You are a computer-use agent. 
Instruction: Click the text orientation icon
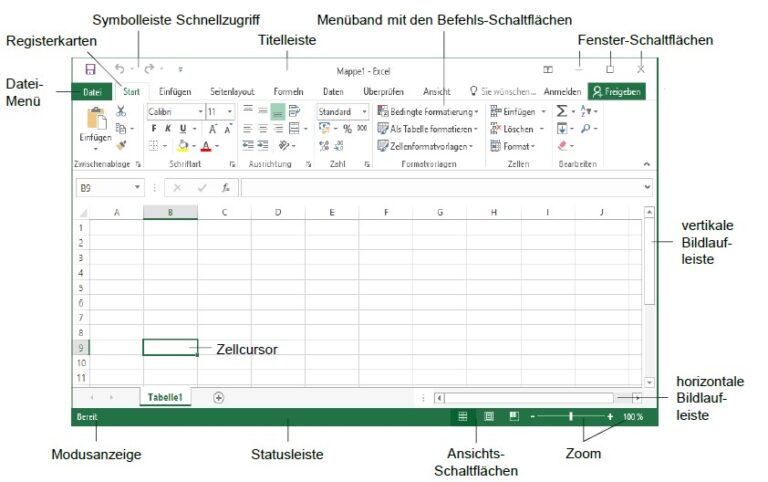pyautogui.click(x=284, y=145)
